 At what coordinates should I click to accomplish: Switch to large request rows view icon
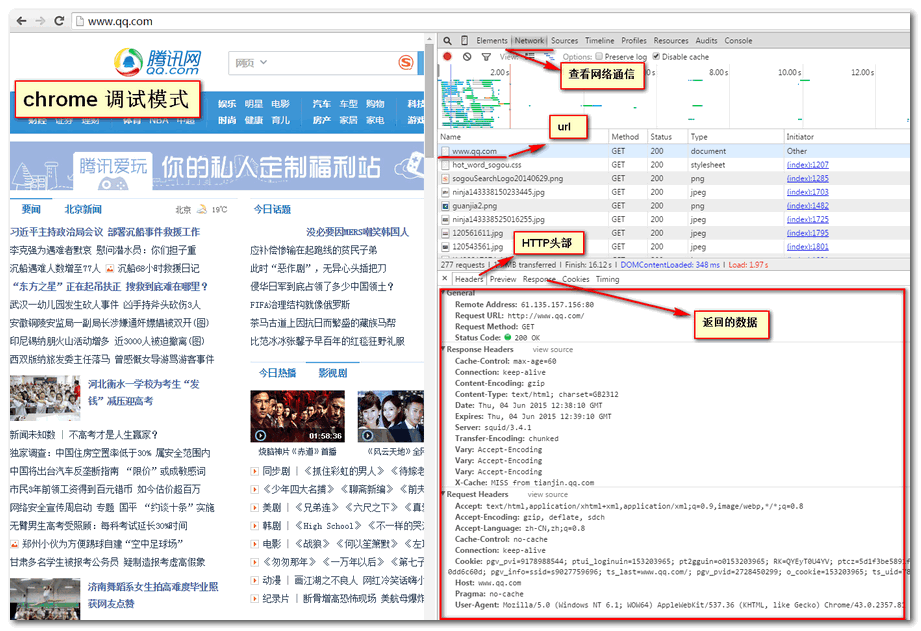530,56
